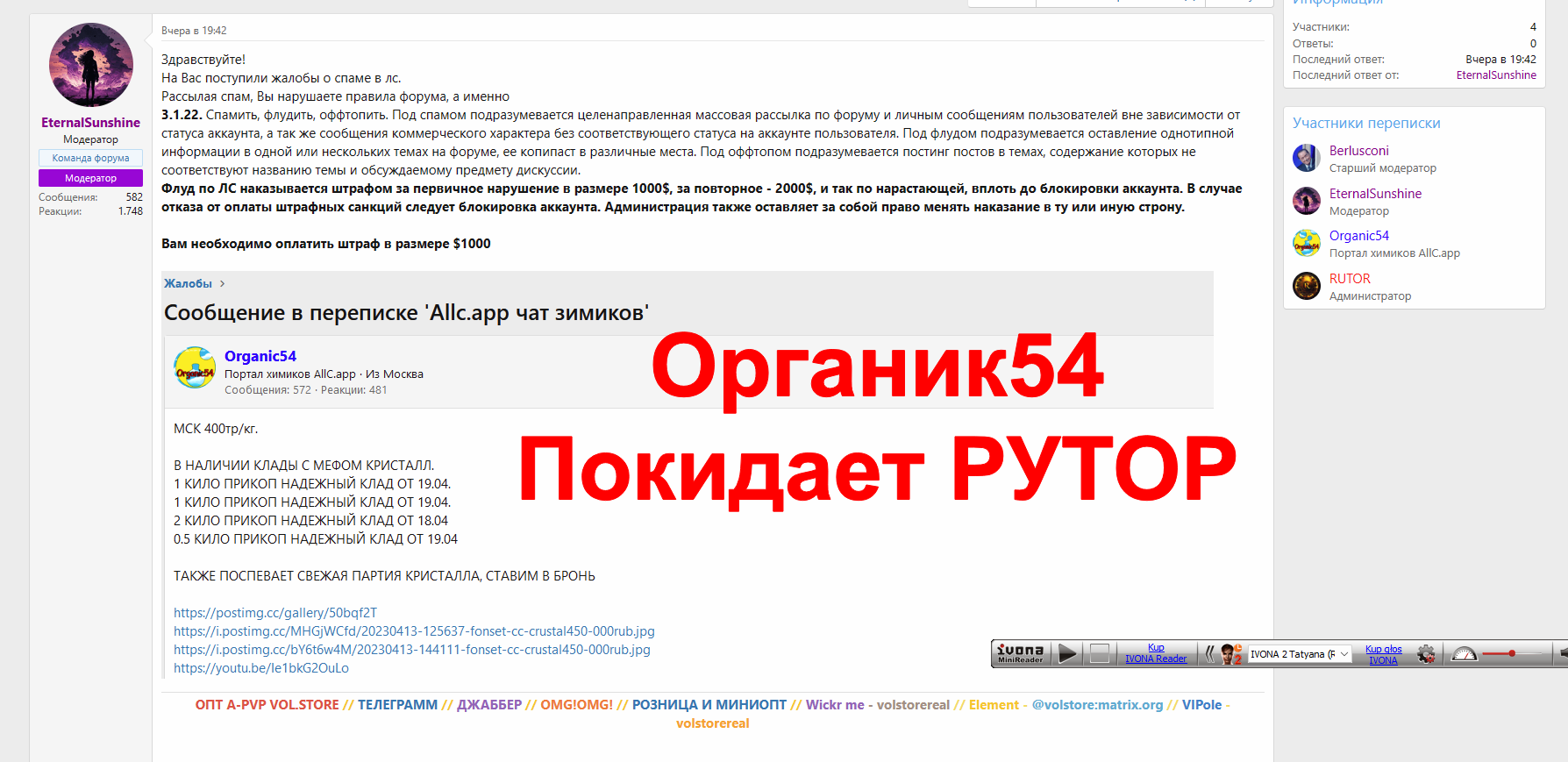This screenshot has width=1568, height=762.
Task: Open IVONA MiniReader settings gear
Action: point(1427,654)
